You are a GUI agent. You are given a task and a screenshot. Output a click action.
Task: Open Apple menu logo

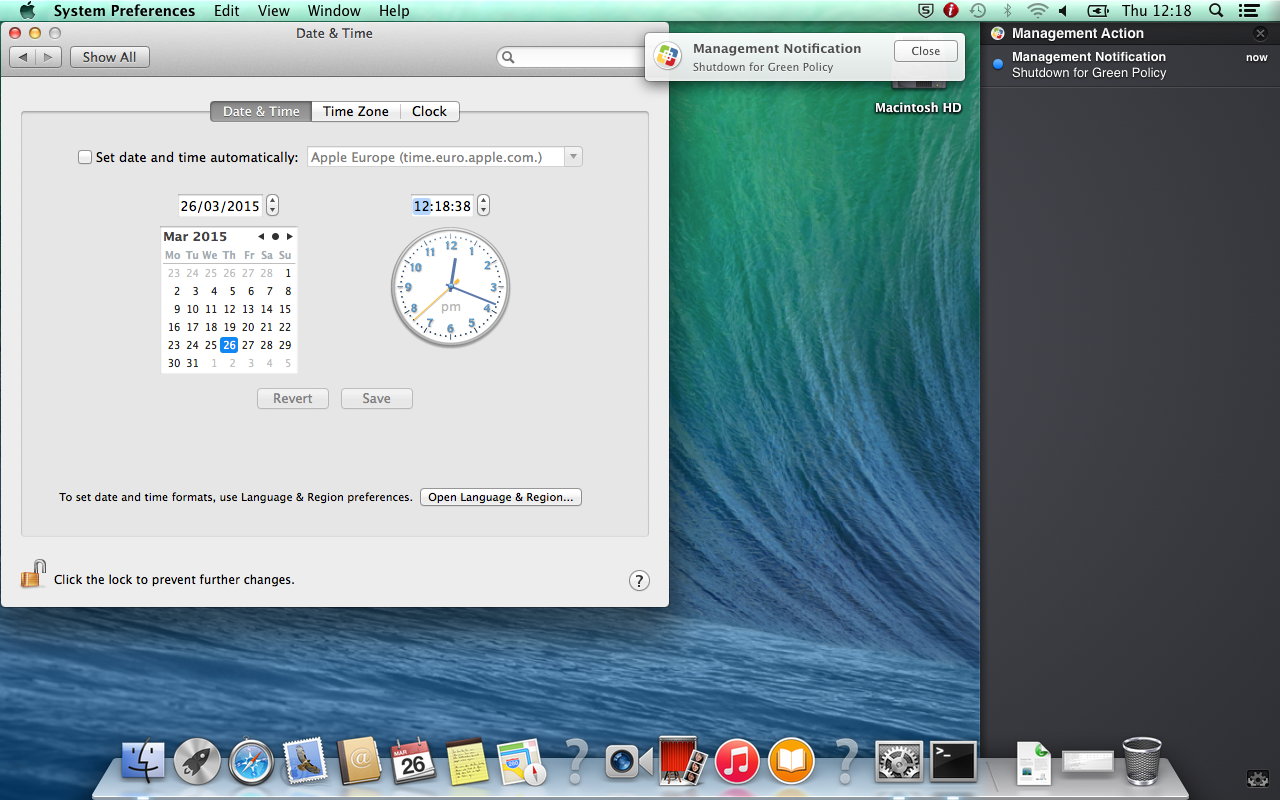pos(27,11)
